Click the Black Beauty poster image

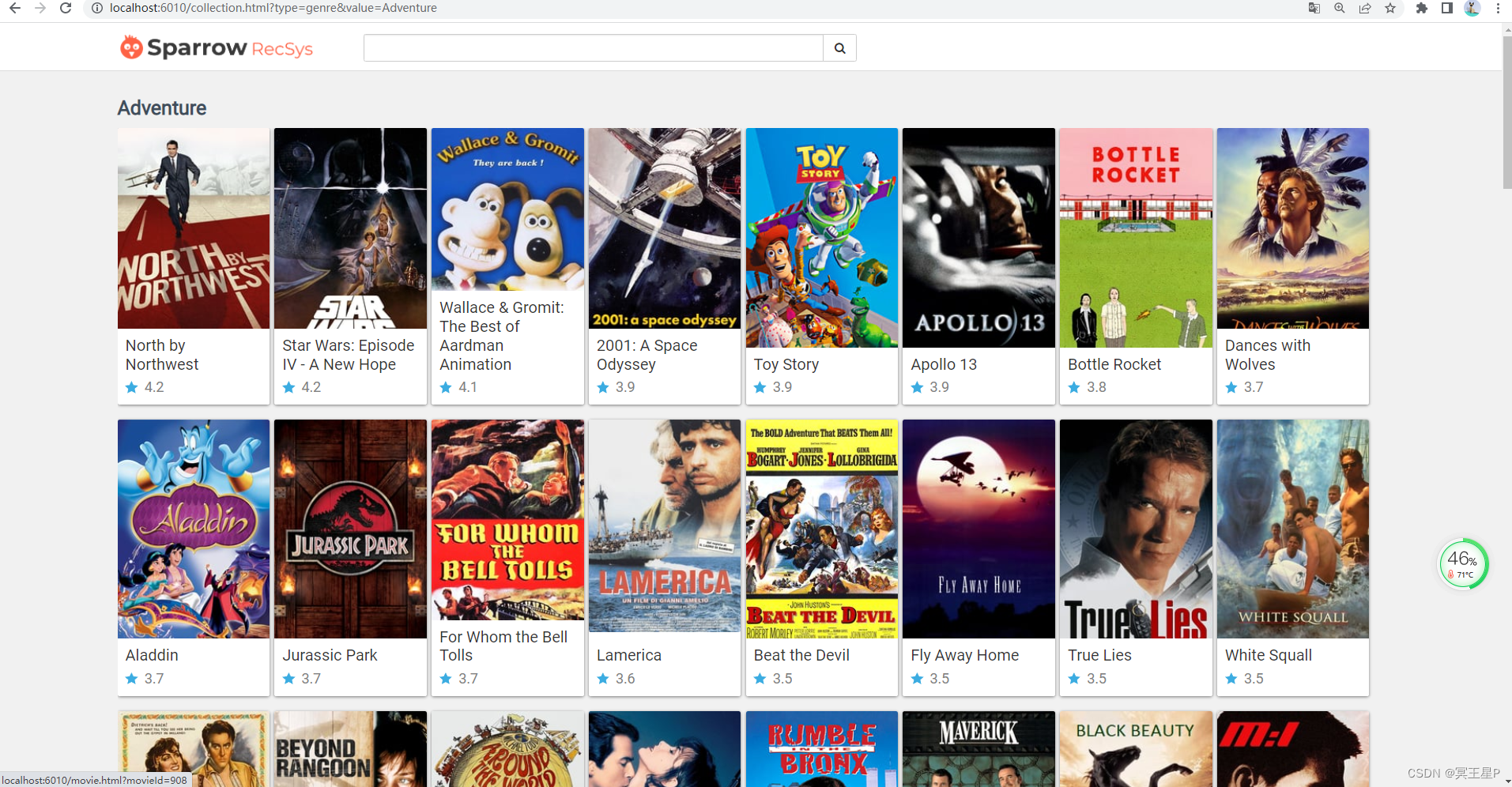point(1136,749)
